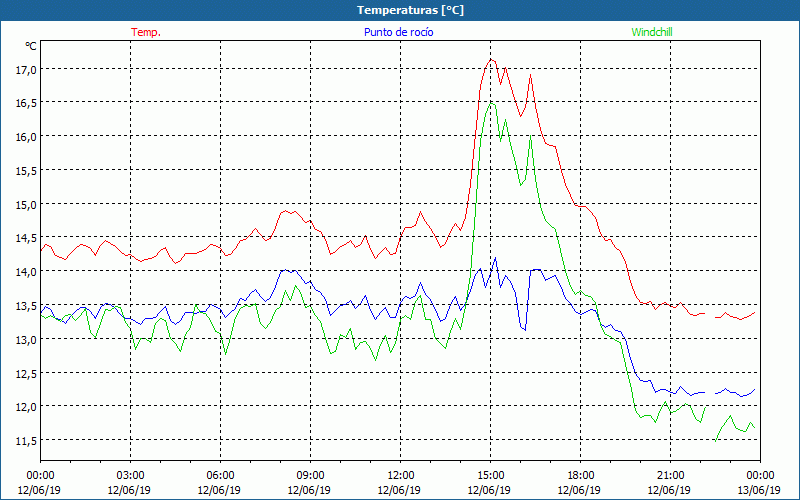Viewport: 800px width, 500px height.
Task: Select the blue 'Punto de rocío' legend label
Action: click(398, 32)
